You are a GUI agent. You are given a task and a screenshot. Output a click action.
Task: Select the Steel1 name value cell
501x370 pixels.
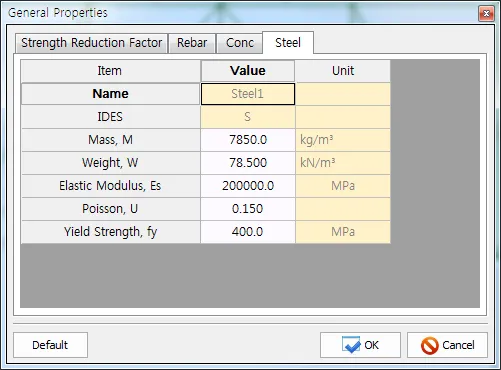coord(248,94)
